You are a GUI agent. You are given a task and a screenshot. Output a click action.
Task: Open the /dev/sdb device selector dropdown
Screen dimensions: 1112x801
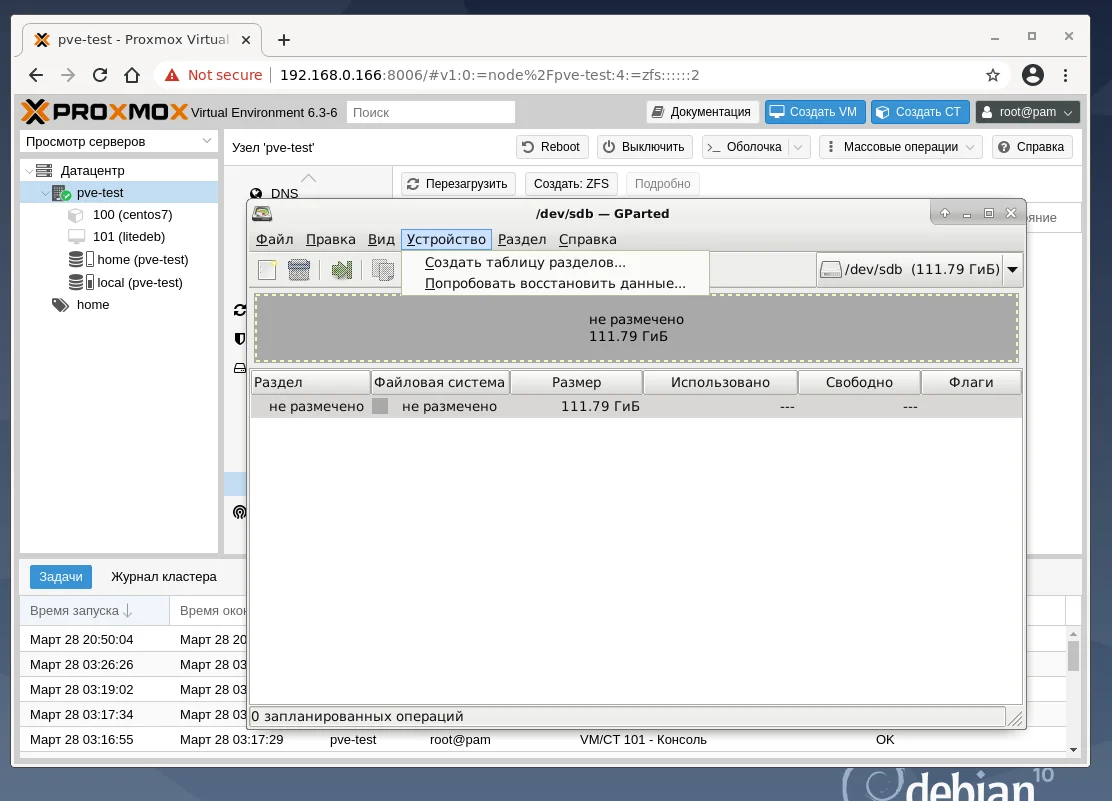(1013, 270)
